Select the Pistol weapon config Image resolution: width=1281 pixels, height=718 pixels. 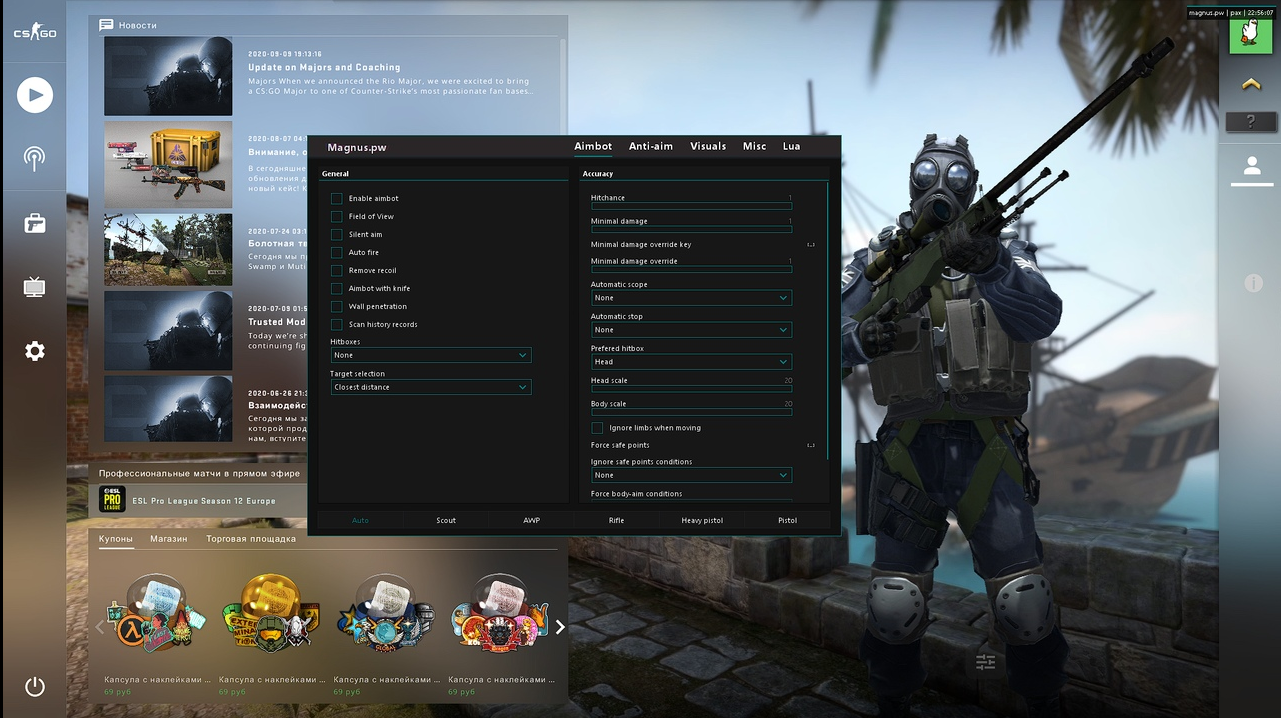[787, 520]
